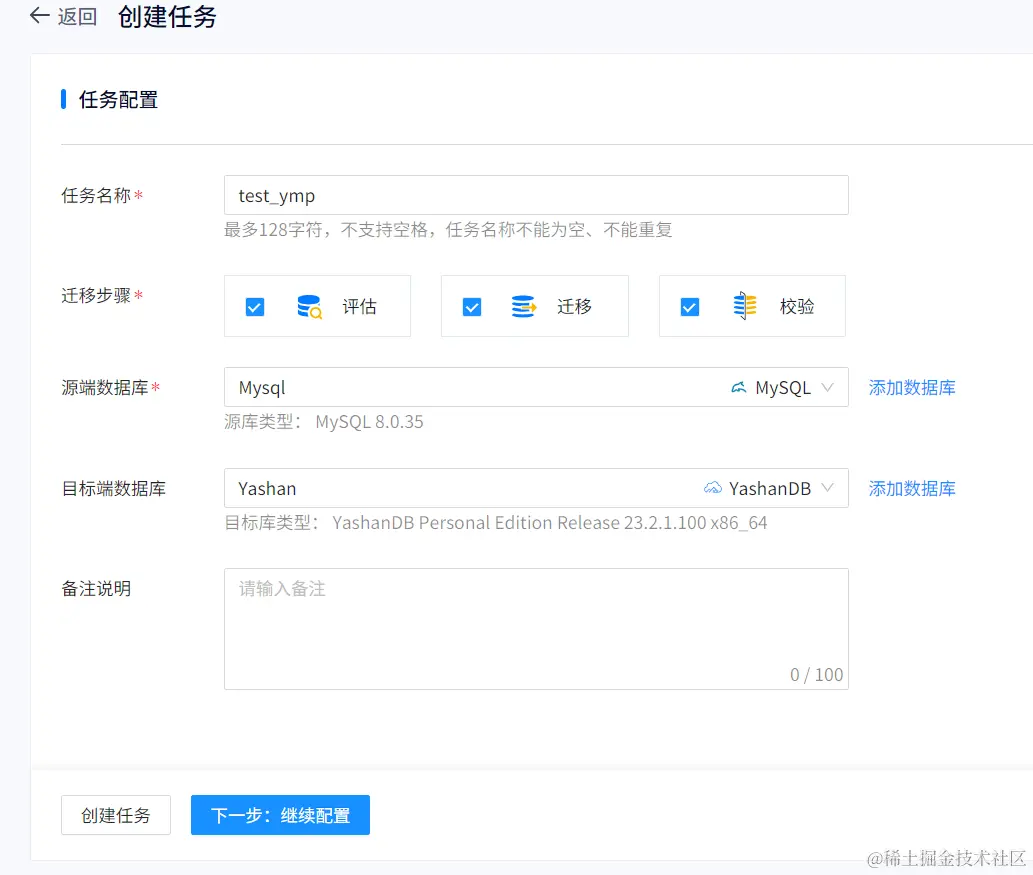
Task: Click the back arrow icon
Action: (x=40, y=16)
